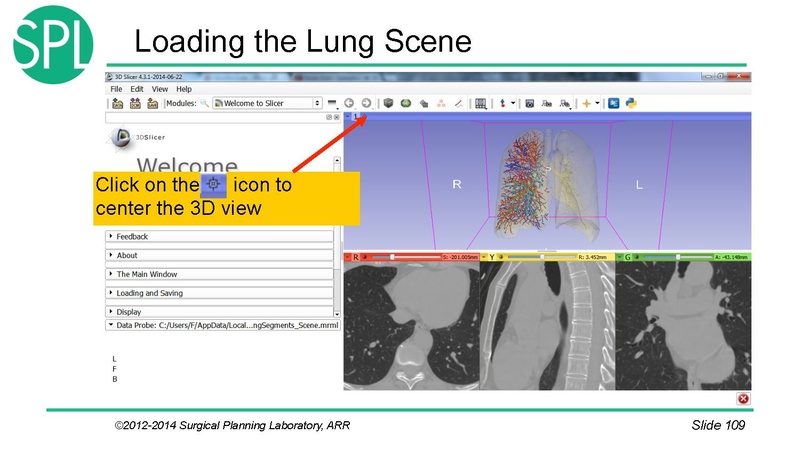The width and height of the screenshot is (800, 450).
Task: Expand The Main Window section
Action: (x=219, y=274)
